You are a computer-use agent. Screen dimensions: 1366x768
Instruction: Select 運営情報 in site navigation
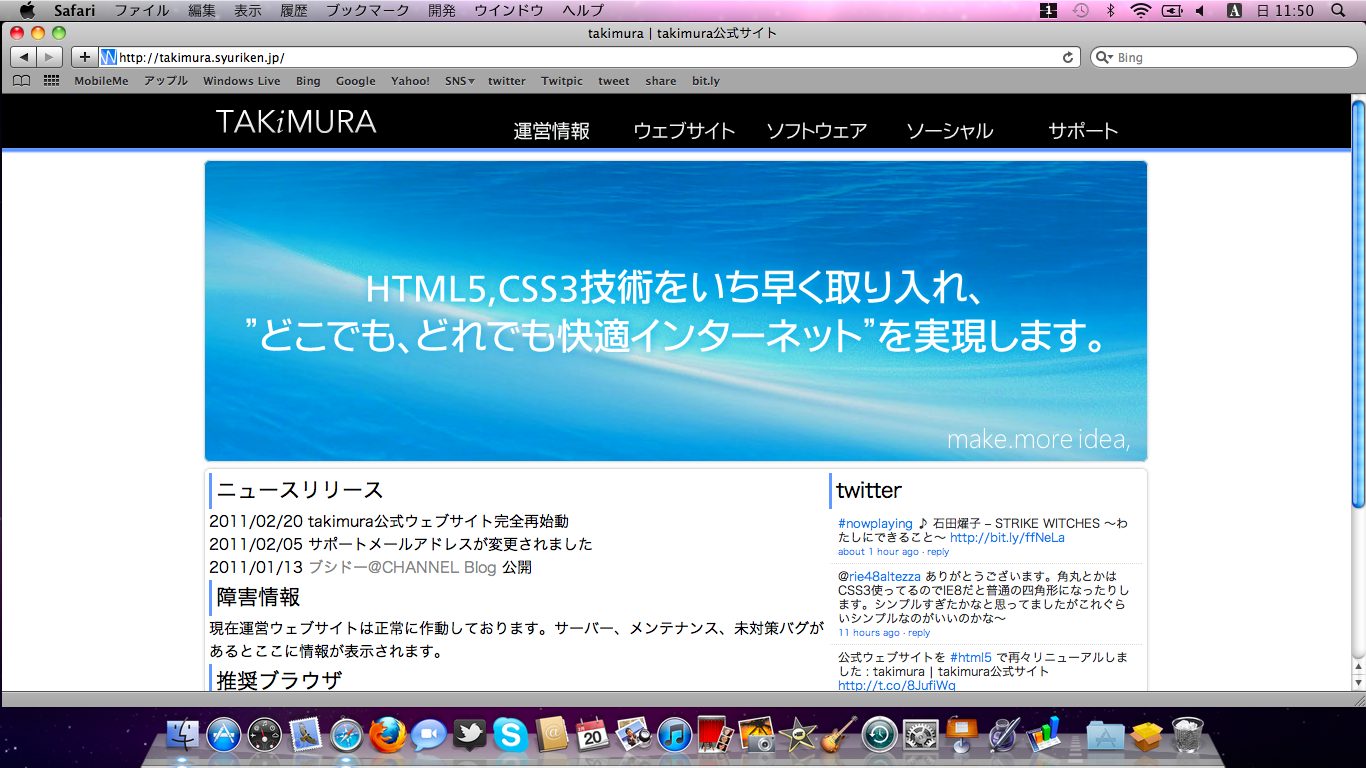pos(552,131)
